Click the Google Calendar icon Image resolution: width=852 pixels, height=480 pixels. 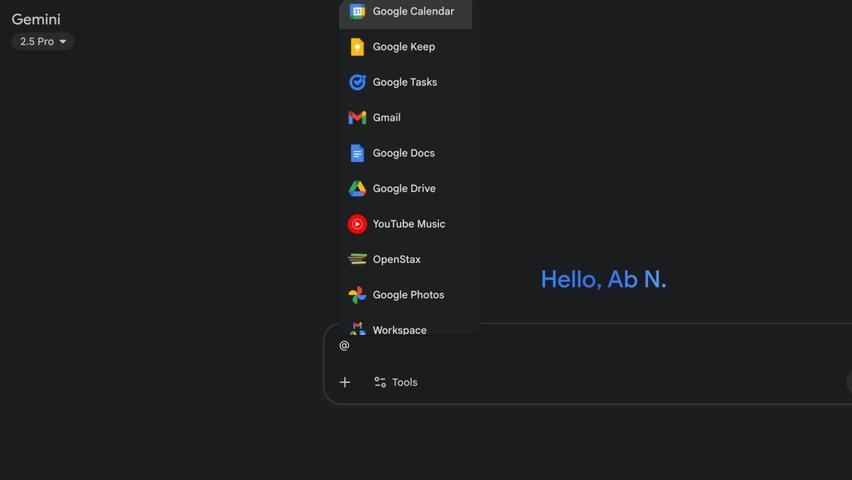[x=357, y=11]
